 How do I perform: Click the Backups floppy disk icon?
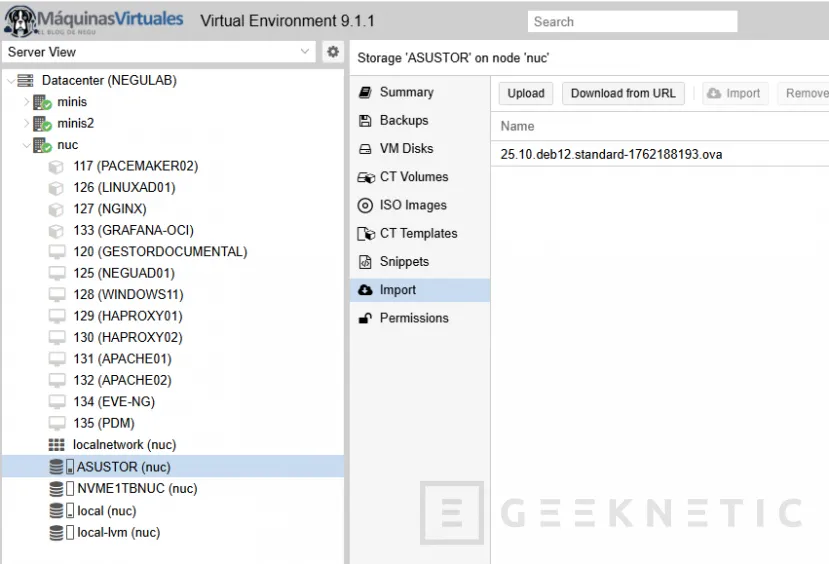[x=365, y=121]
